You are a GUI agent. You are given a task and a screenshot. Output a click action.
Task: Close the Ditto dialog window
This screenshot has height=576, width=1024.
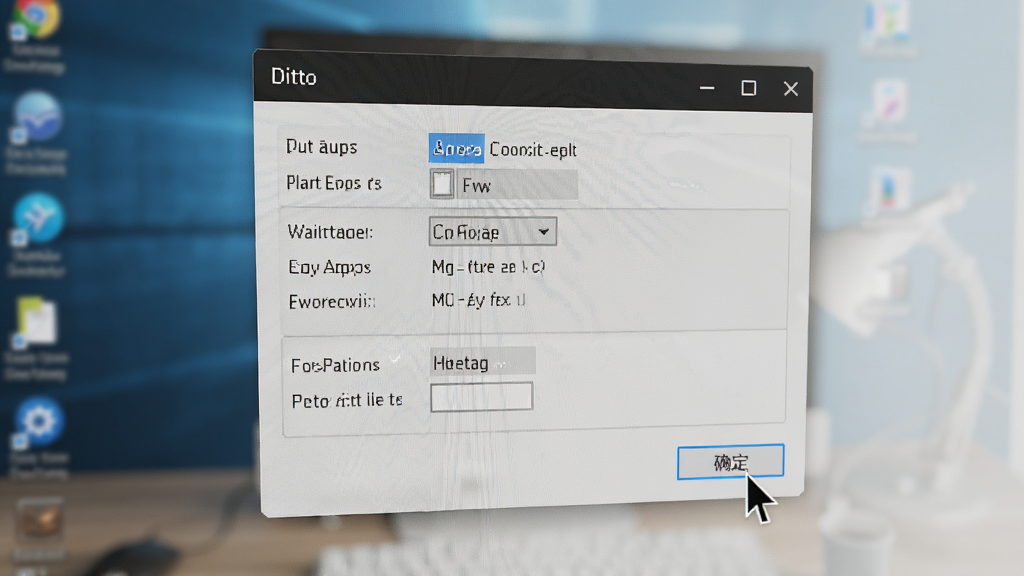pos(790,89)
